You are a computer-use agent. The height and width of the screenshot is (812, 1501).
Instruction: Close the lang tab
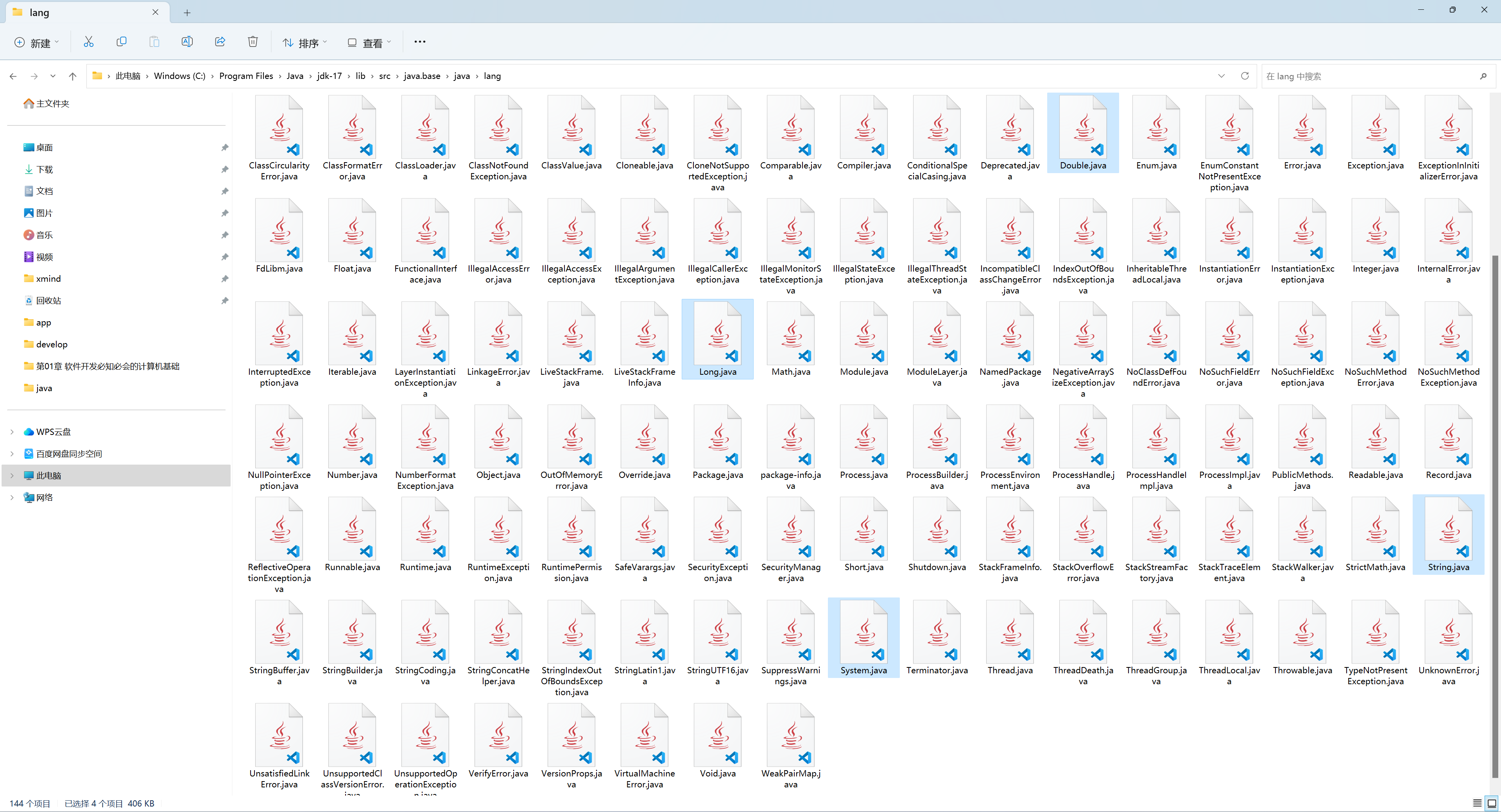156,12
